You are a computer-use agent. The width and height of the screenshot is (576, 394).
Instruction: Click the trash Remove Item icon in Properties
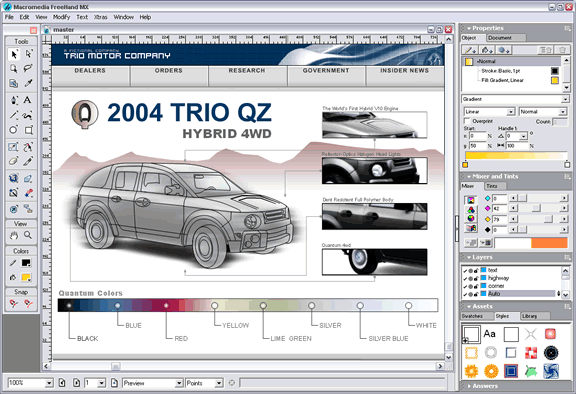(562, 50)
